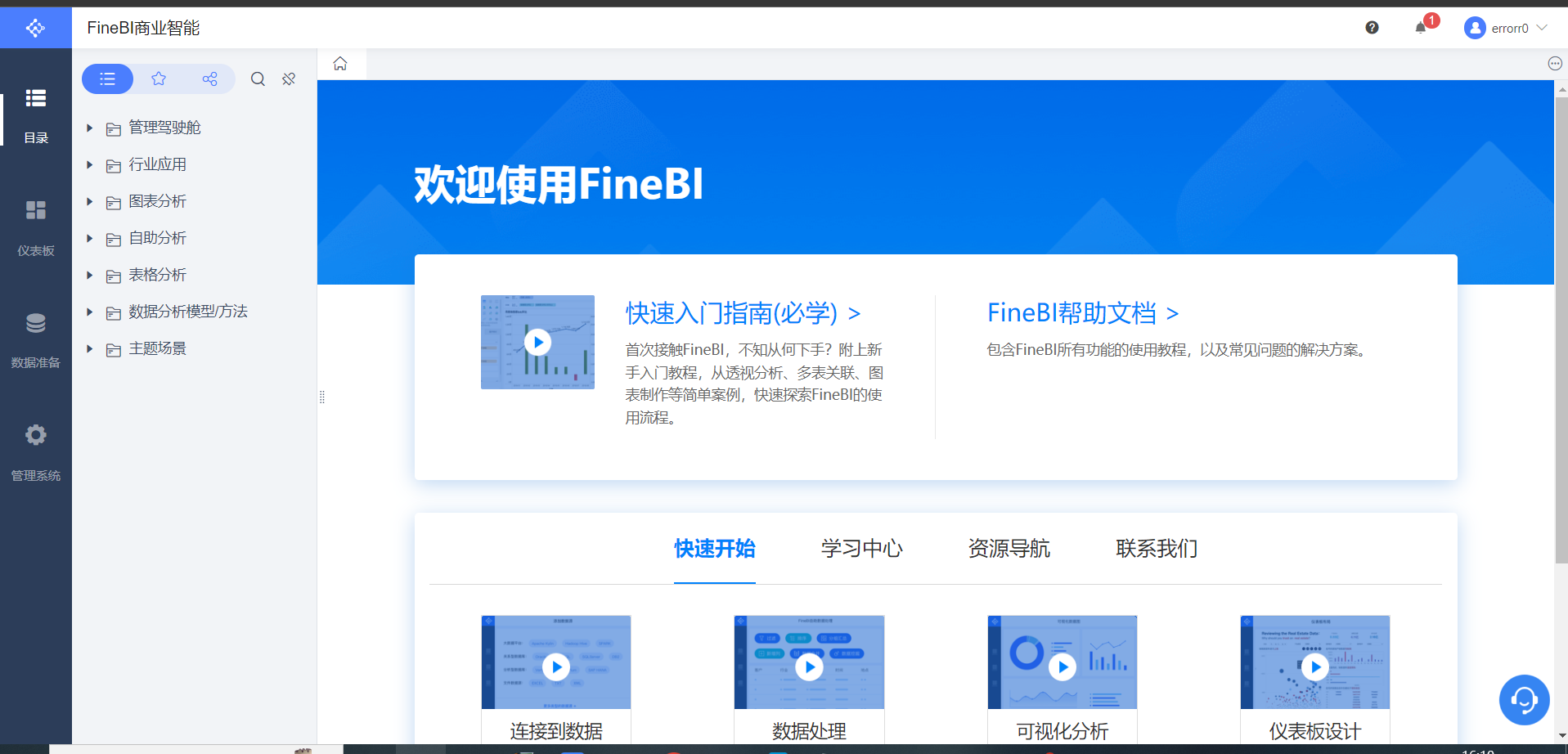Expand the 自助分析 folder arrow
Screen dimensions: 1568x754
tap(90, 238)
